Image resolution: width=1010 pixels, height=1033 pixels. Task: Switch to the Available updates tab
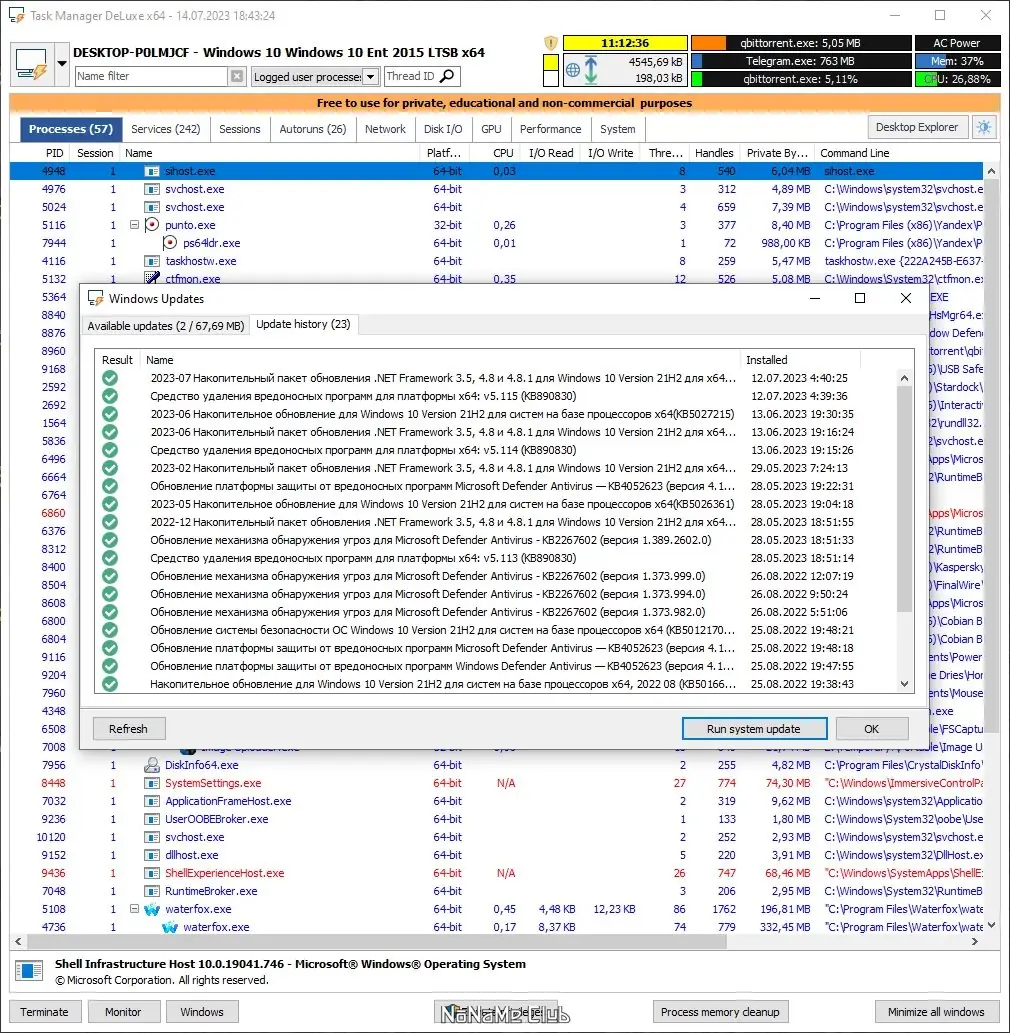166,325
